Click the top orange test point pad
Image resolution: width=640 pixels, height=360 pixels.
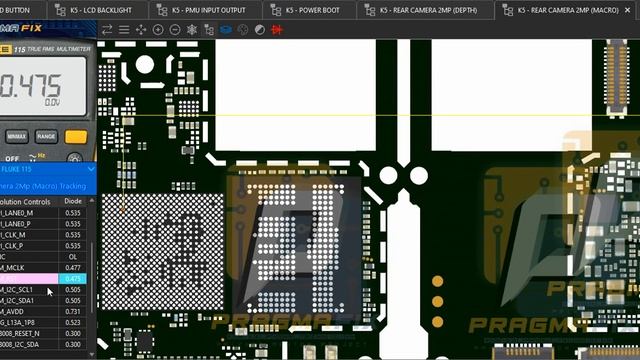(x=437, y=281)
